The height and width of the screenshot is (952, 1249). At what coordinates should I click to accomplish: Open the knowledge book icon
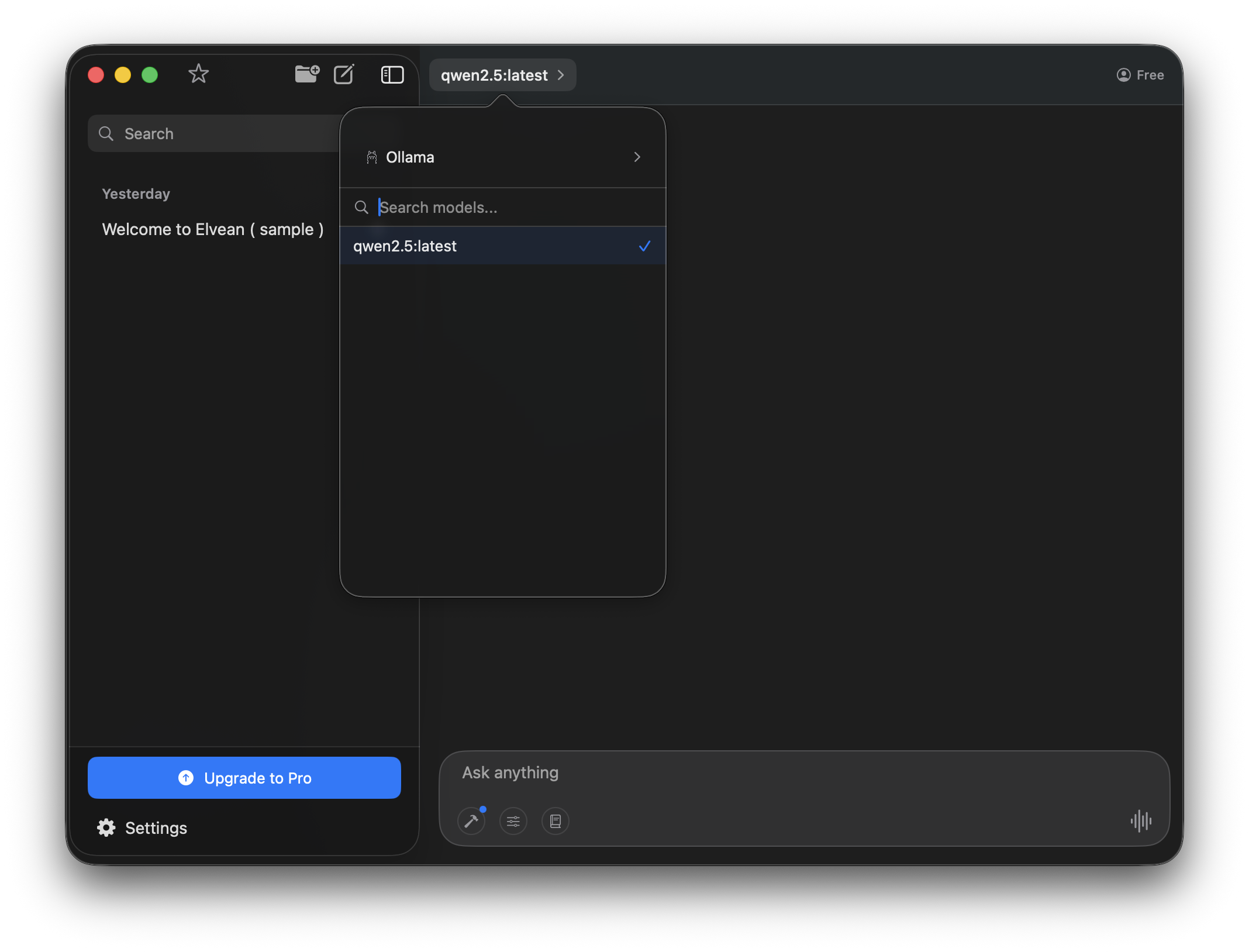(555, 821)
